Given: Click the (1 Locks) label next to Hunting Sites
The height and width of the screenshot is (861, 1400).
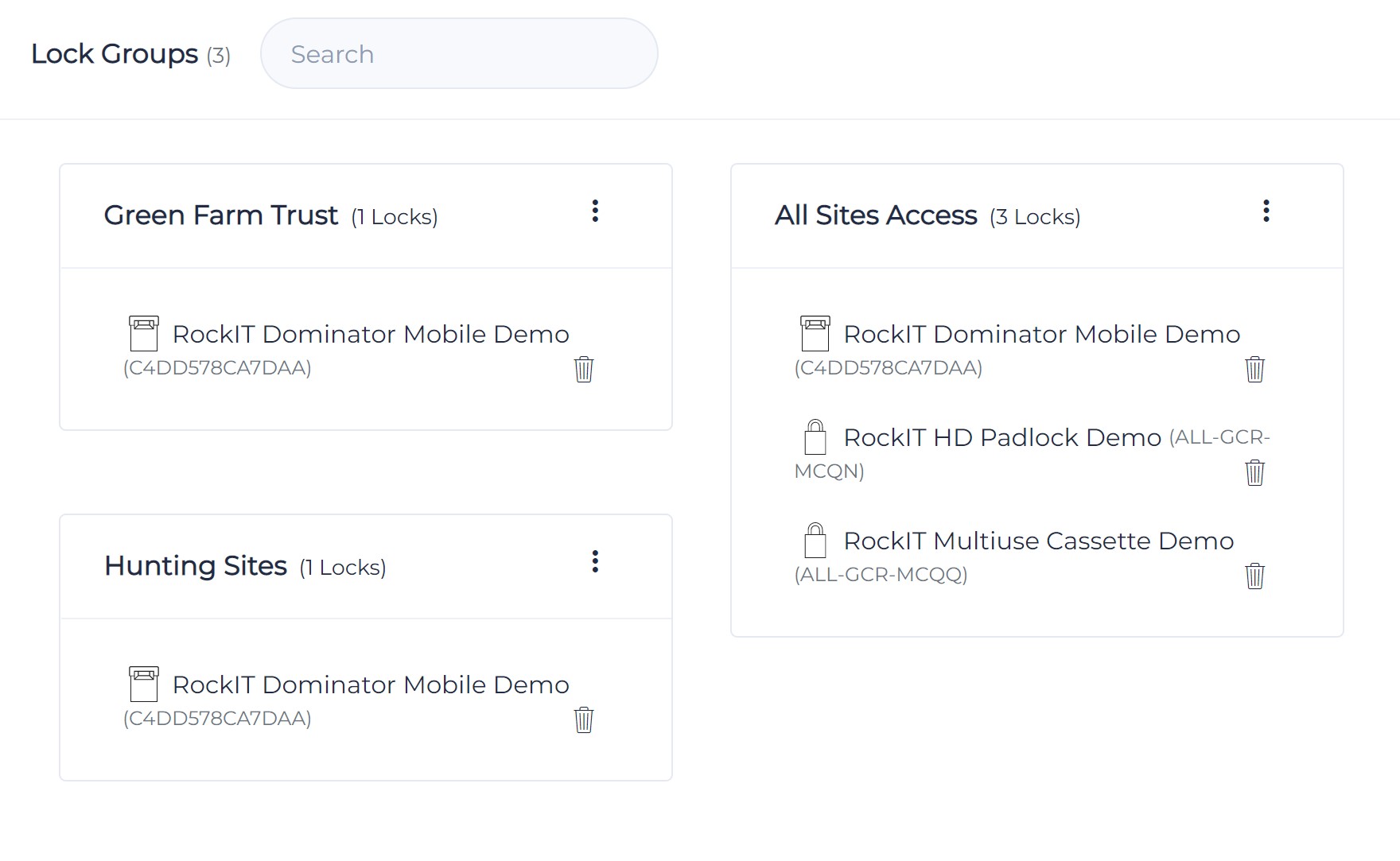Looking at the screenshot, I should click(x=343, y=568).
